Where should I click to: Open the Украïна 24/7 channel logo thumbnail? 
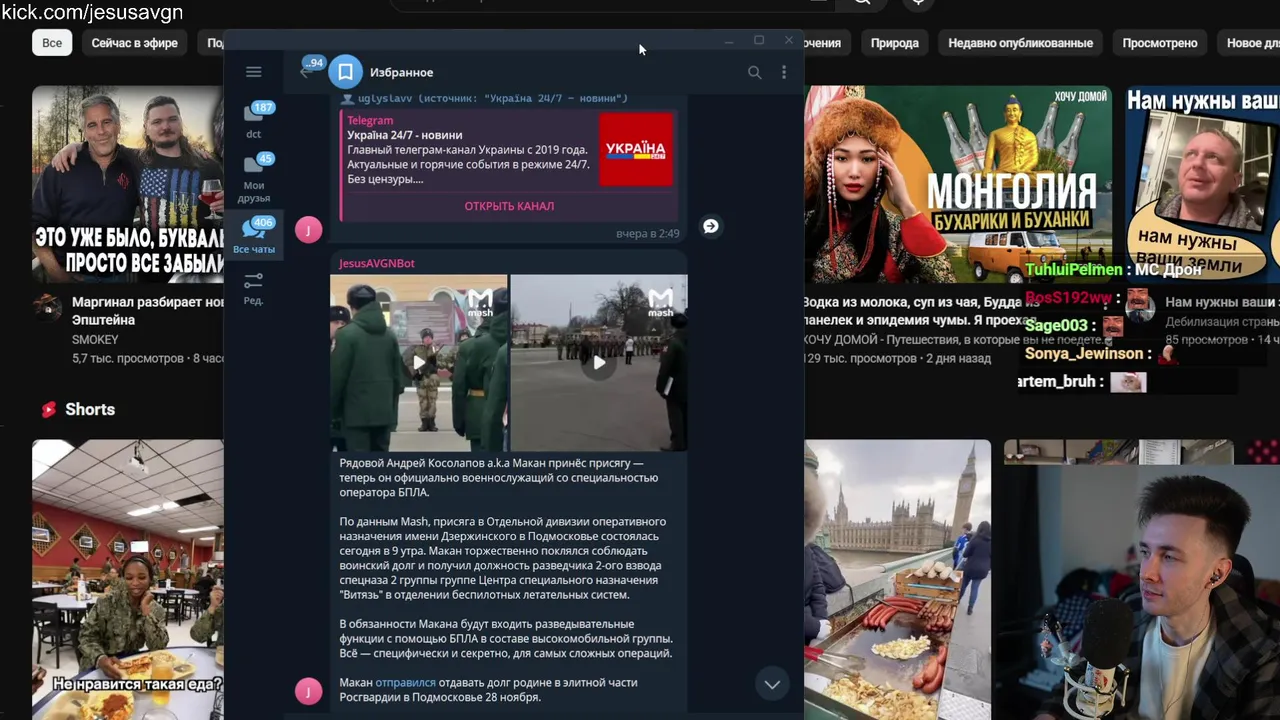click(636, 150)
